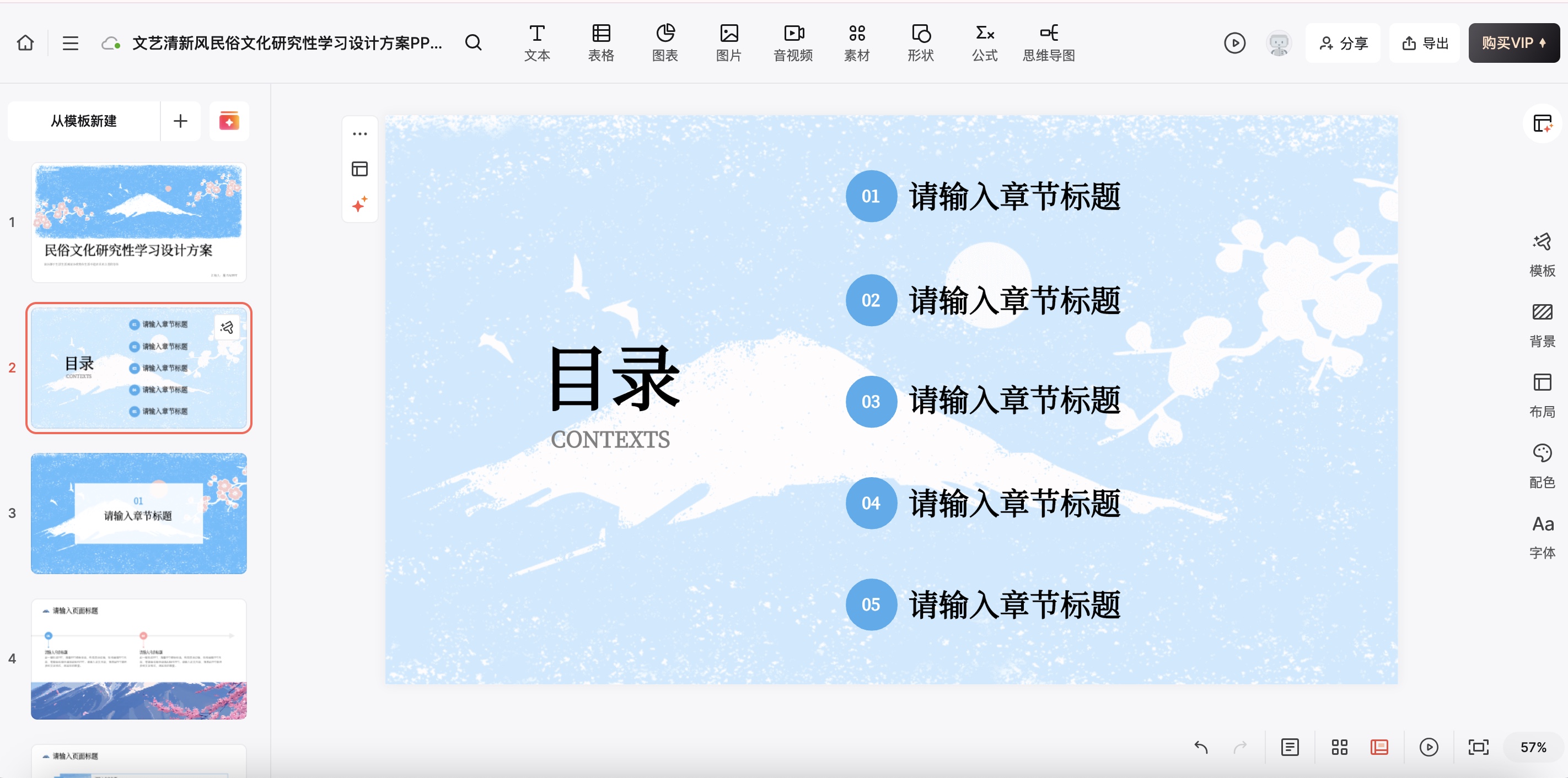Click the 购买VIP button

(x=1514, y=43)
